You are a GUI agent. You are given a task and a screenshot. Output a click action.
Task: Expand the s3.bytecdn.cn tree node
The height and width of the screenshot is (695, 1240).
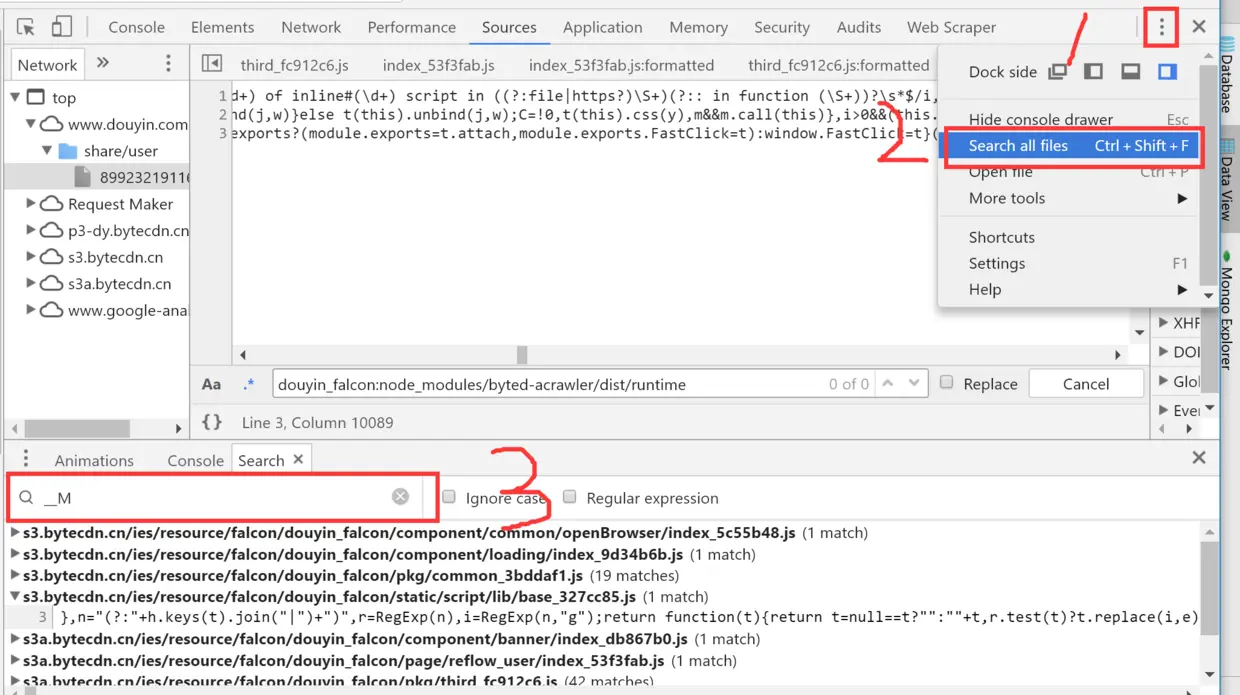click(31, 257)
